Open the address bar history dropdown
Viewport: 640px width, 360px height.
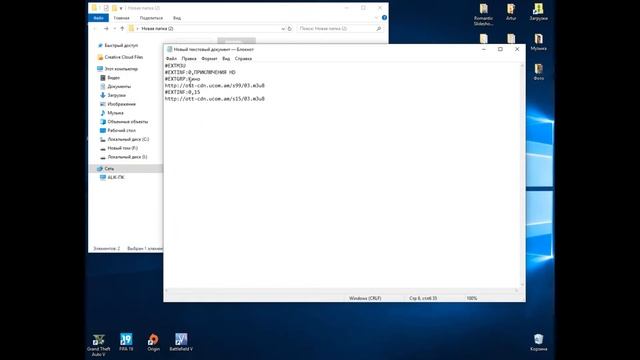tap(283, 29)
